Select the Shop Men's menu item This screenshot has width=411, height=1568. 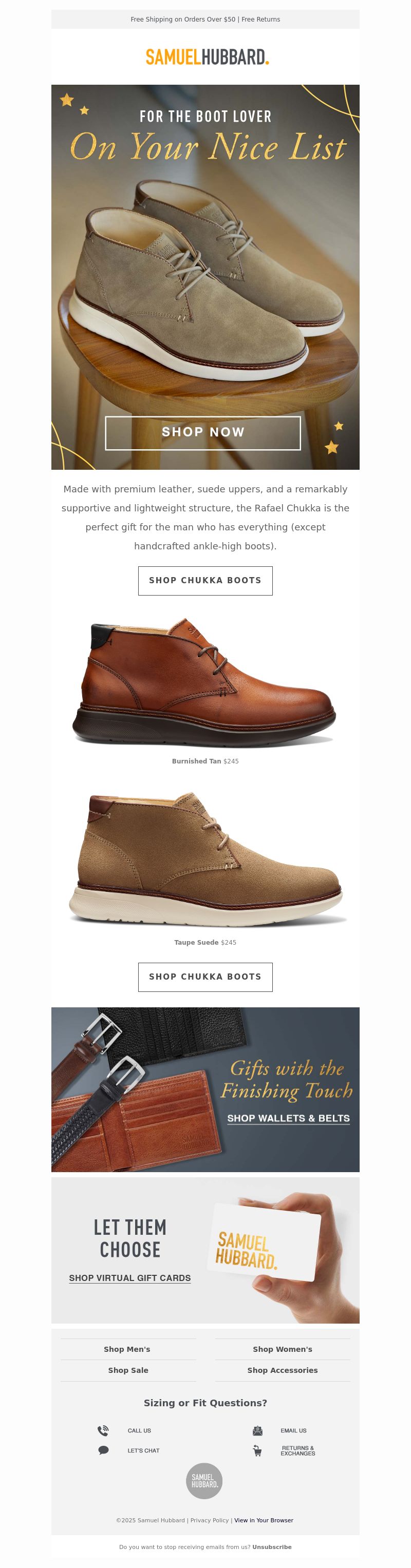[127, 1349]
